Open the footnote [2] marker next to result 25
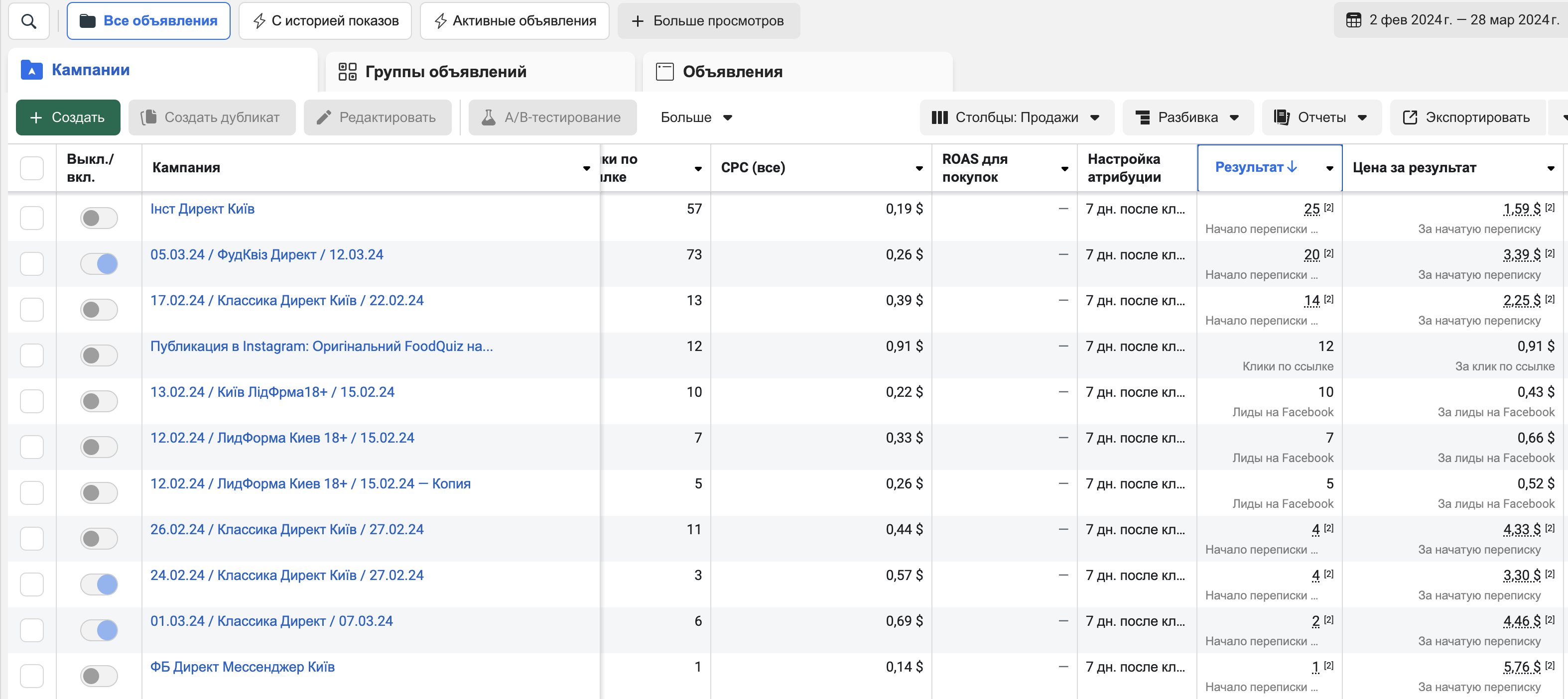The height and width of the screenshot is (699, 1568). click(1329, 208)
